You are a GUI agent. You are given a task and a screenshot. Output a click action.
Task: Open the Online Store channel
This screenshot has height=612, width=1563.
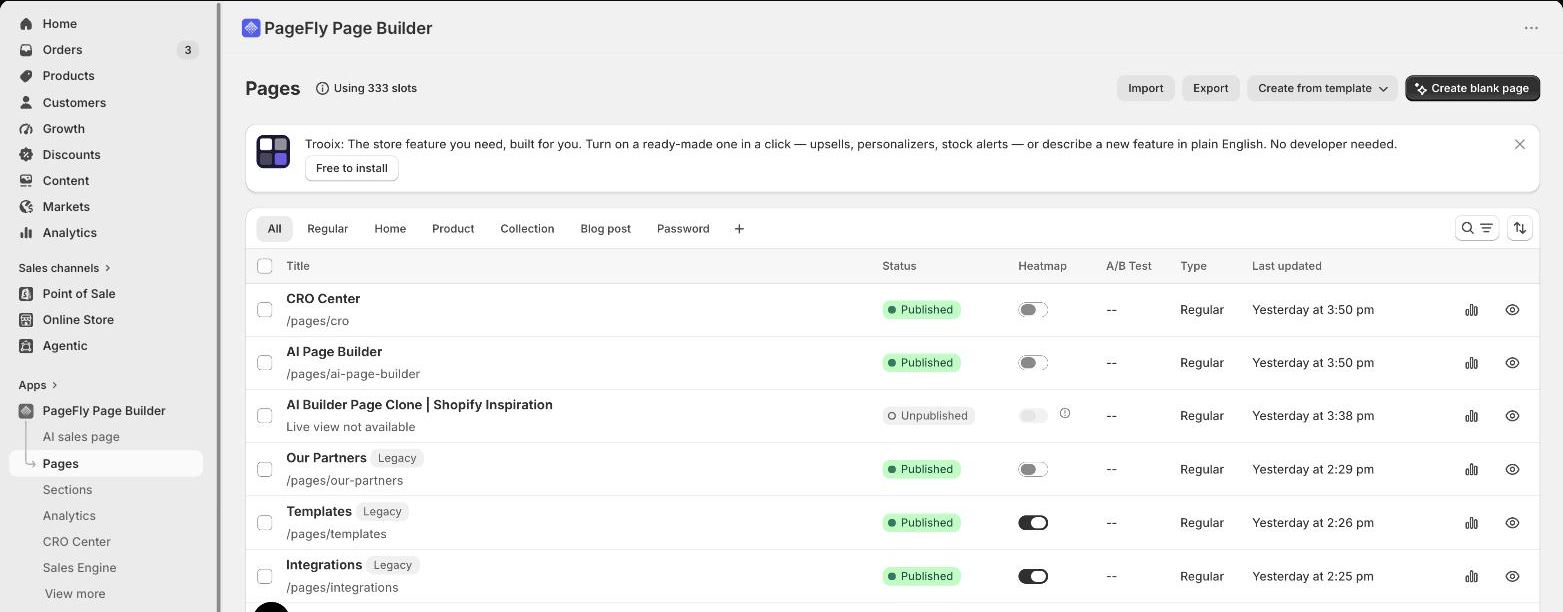(x=78, y=319)
